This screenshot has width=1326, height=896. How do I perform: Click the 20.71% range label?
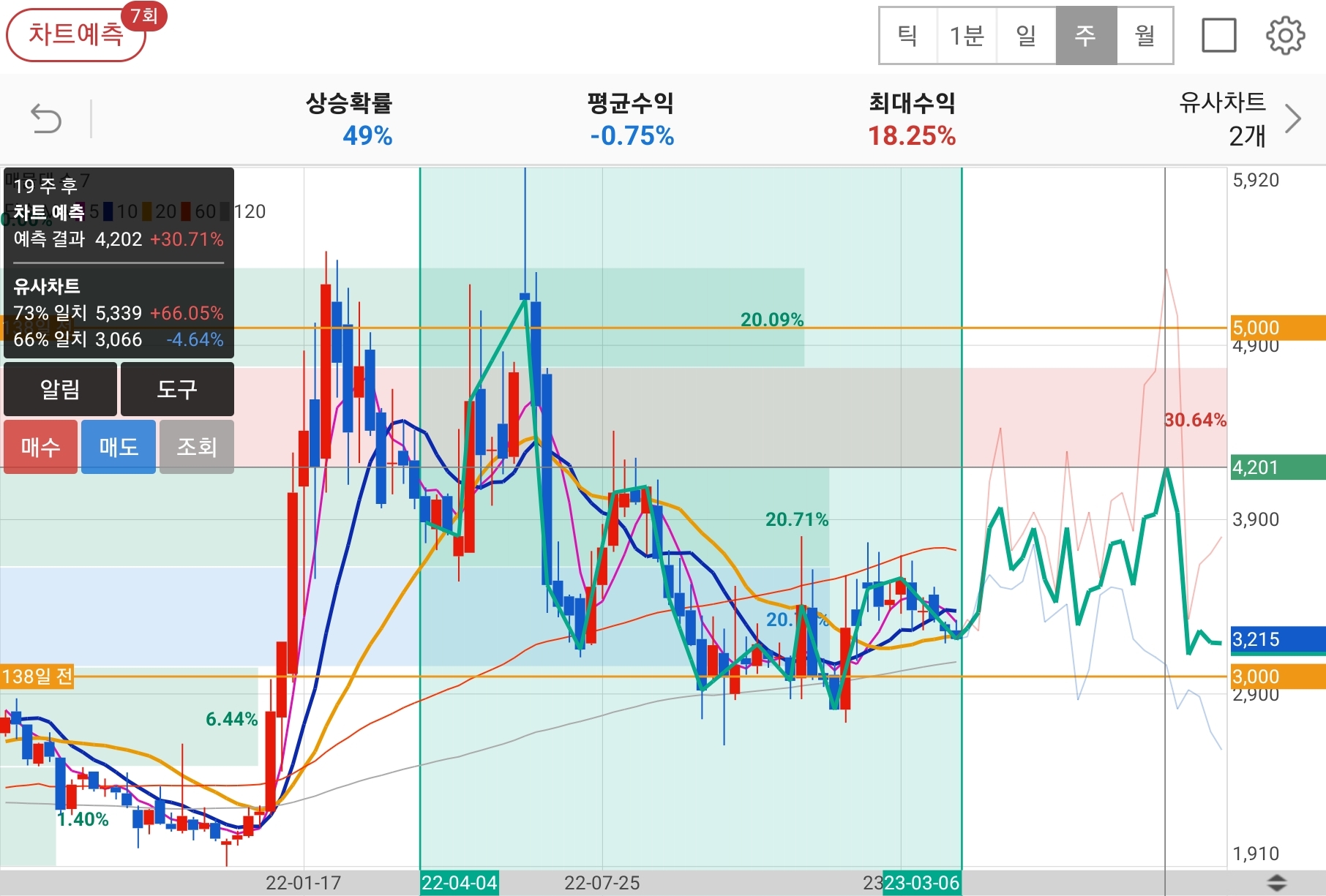[797, 519]
